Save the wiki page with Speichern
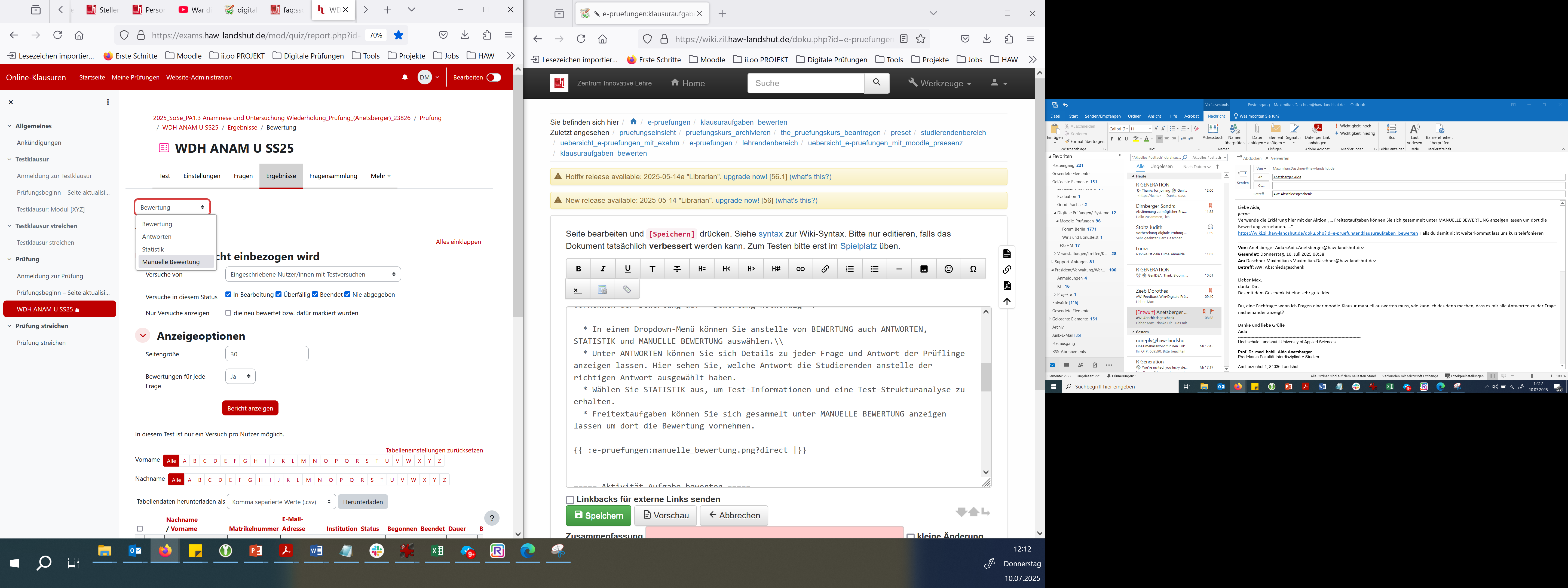Image resolution: width=1568 pixels, height=588 pixels. point(598,516)
